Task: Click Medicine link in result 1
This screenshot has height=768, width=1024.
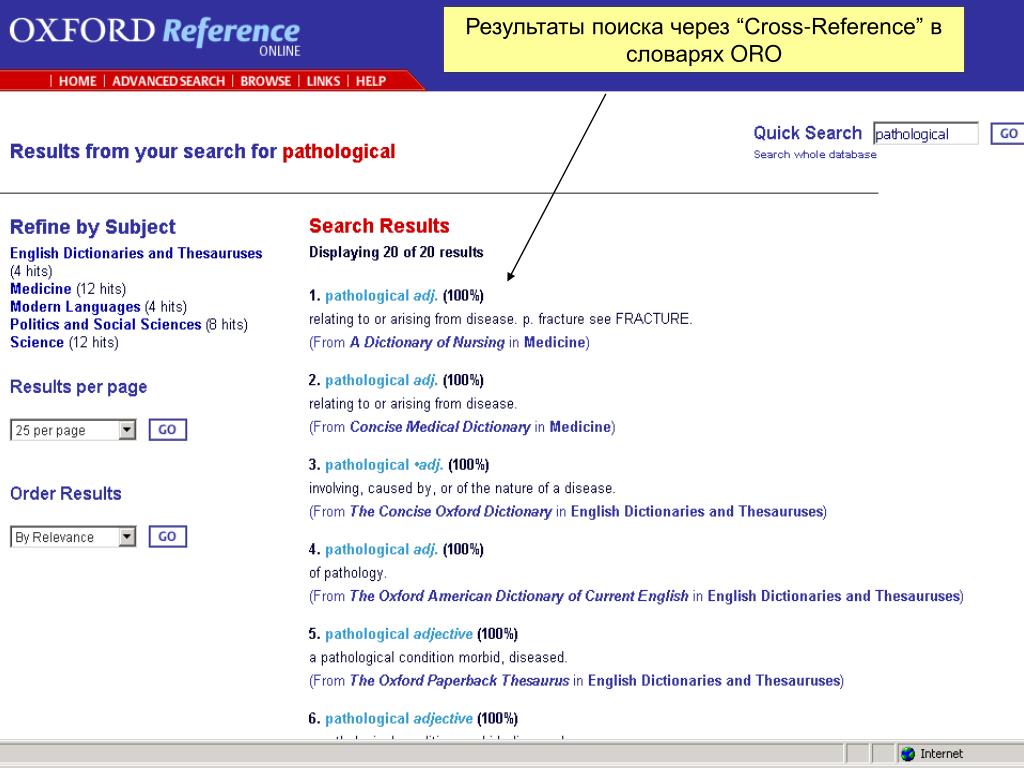Action: point(554,342)
